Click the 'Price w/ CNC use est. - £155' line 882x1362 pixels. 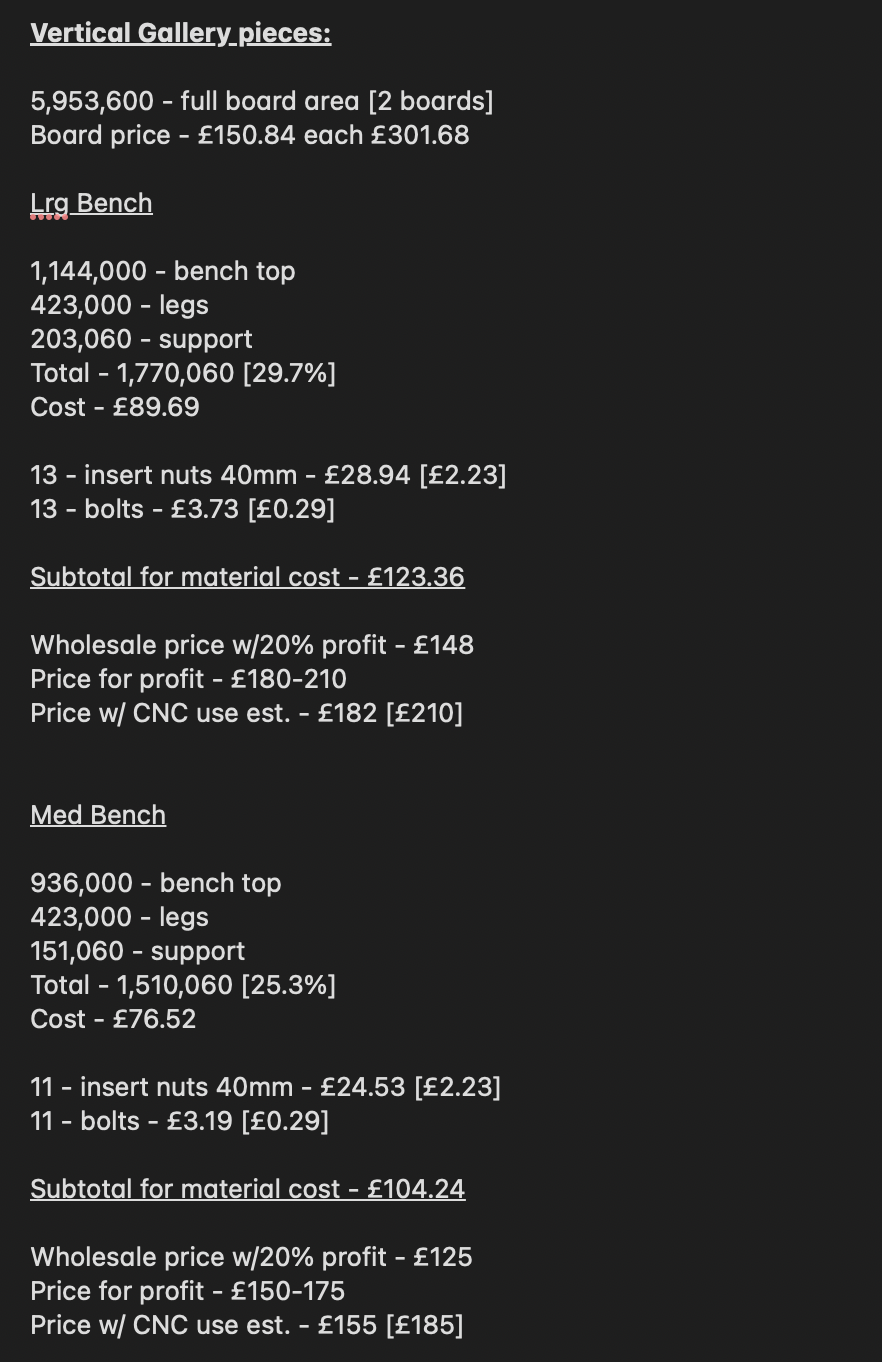[247, 1326]
